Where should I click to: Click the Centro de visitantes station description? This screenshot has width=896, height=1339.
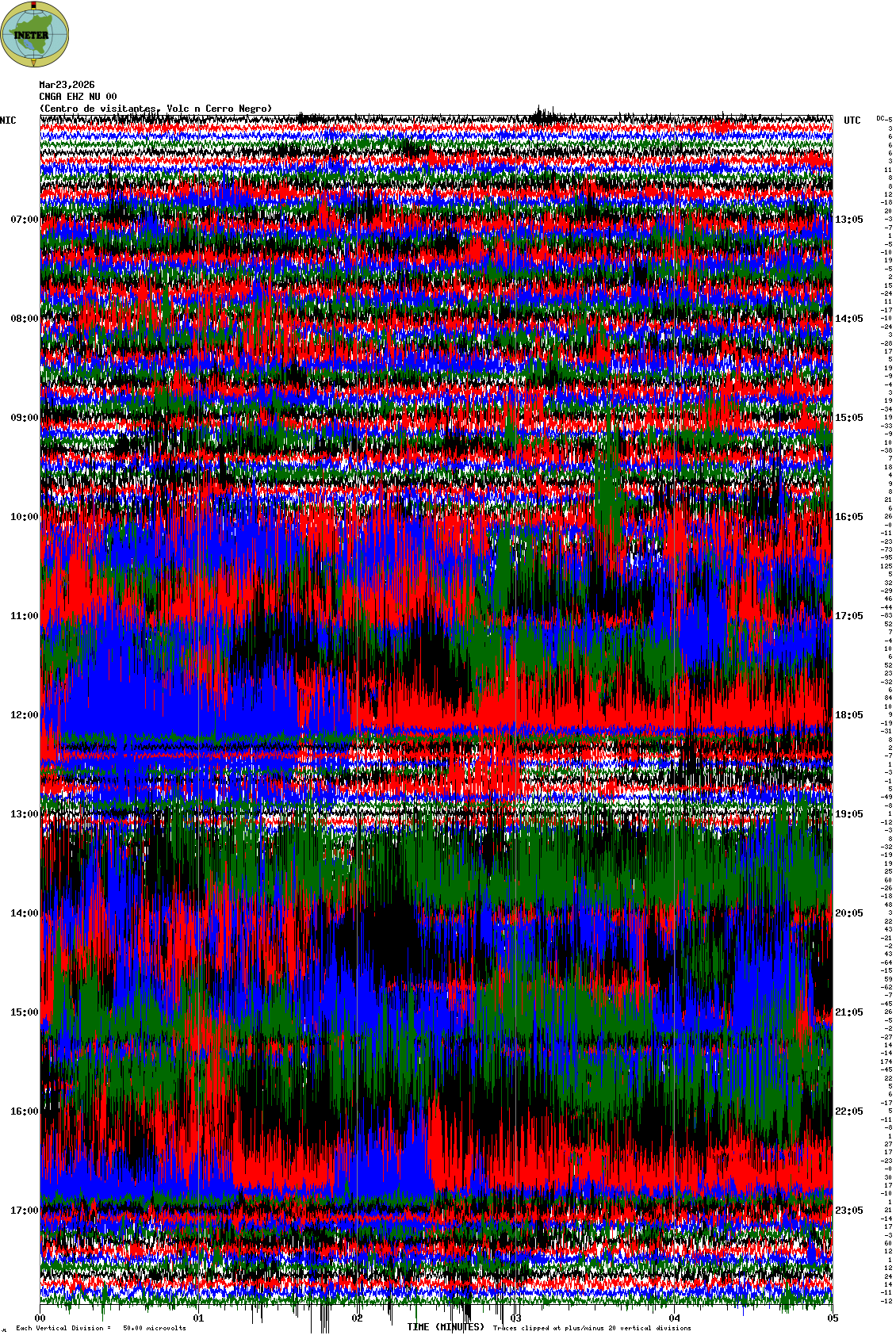(155, 109)
